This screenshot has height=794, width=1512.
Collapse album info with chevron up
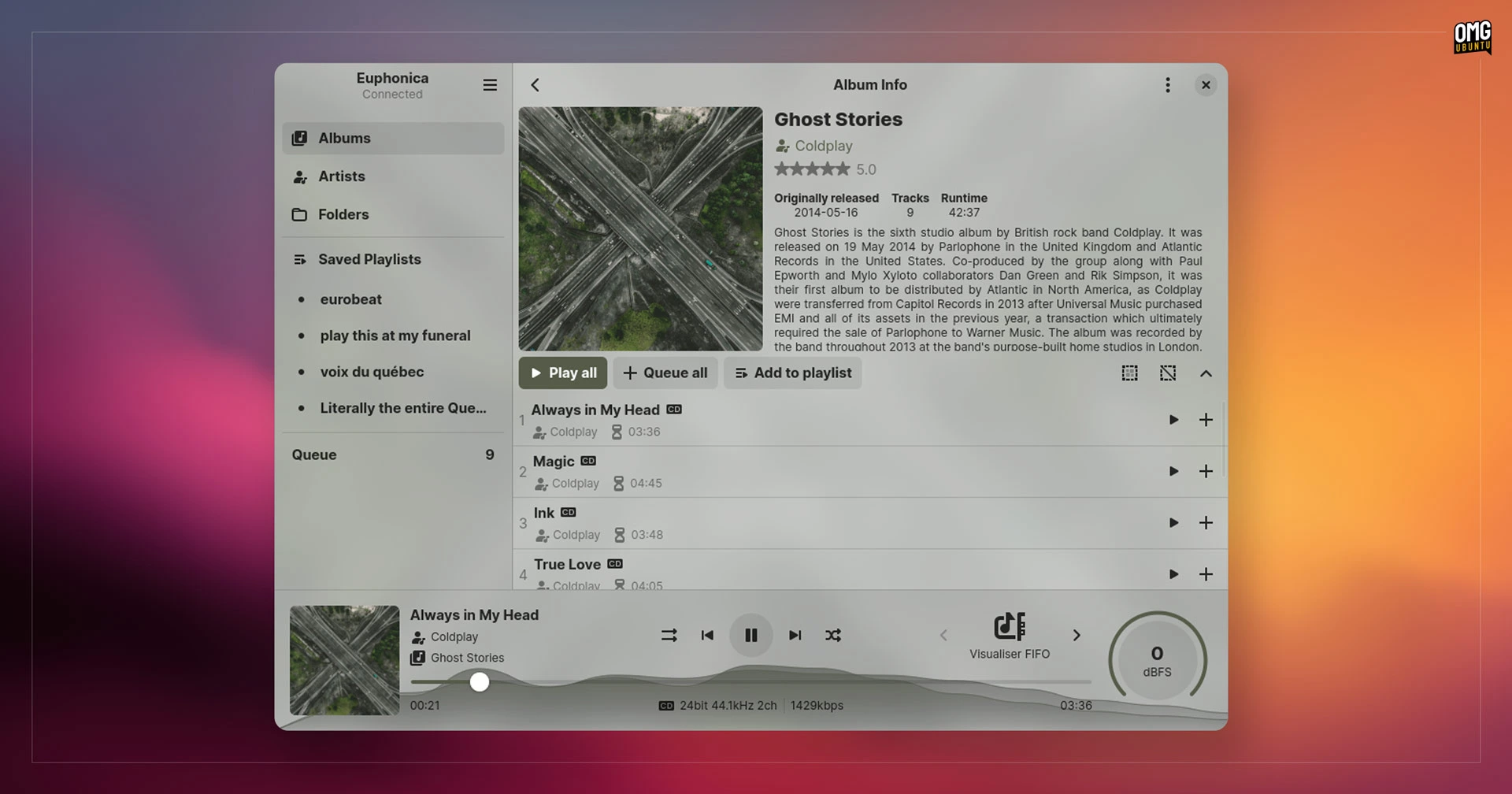tap(1206, 373)
